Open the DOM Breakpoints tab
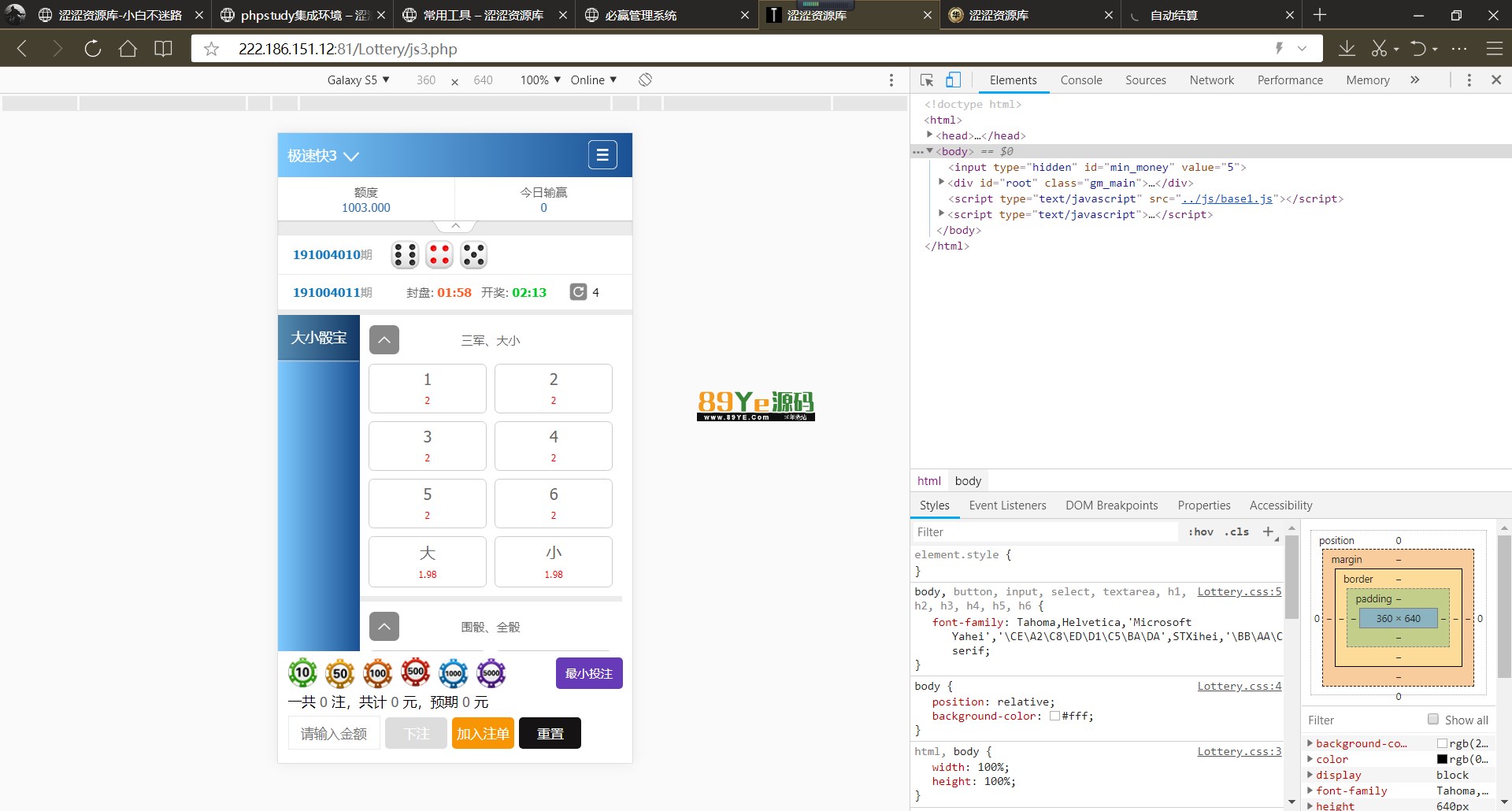The height and width of the screenshot is (811, 1512). pyautogui.click(x=1111, y=505)
